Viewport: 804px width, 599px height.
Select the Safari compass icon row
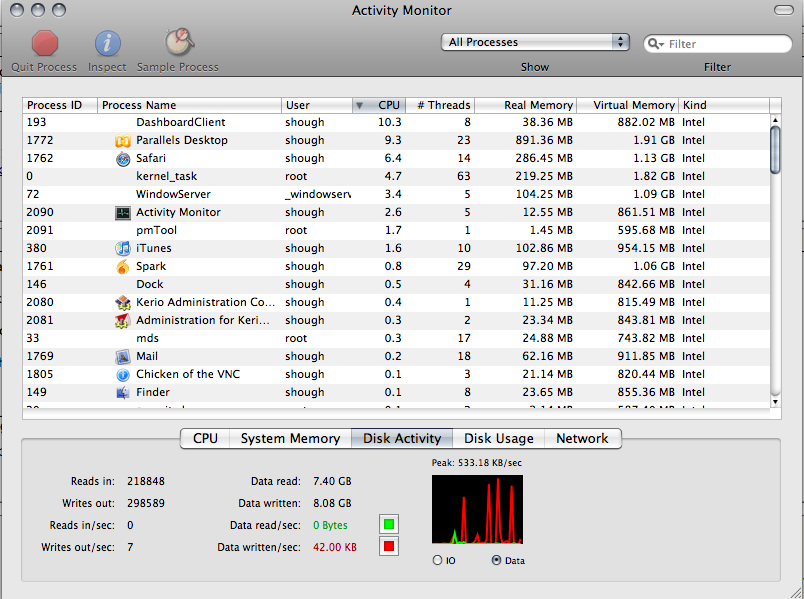pyautogui.click(x=123, y=159)
